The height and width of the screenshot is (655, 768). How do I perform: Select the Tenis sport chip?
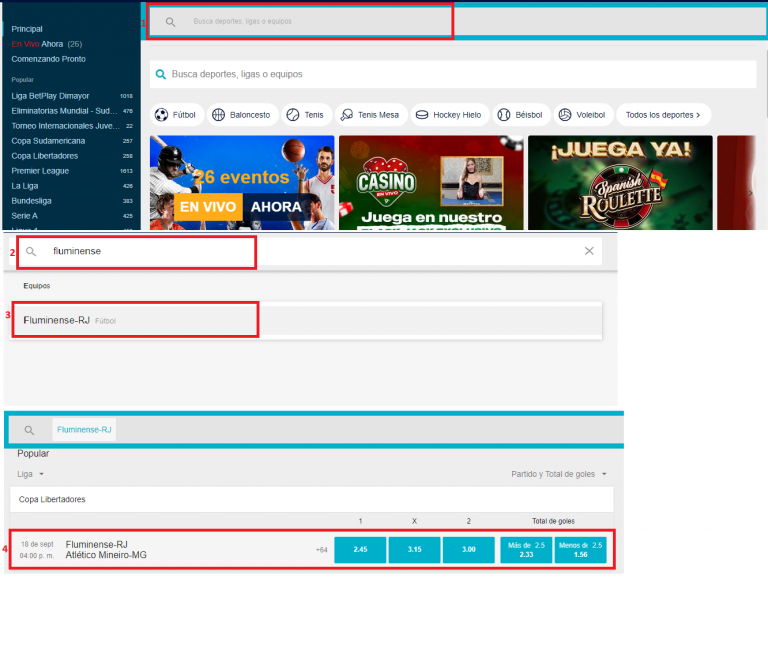pos(307,115)
